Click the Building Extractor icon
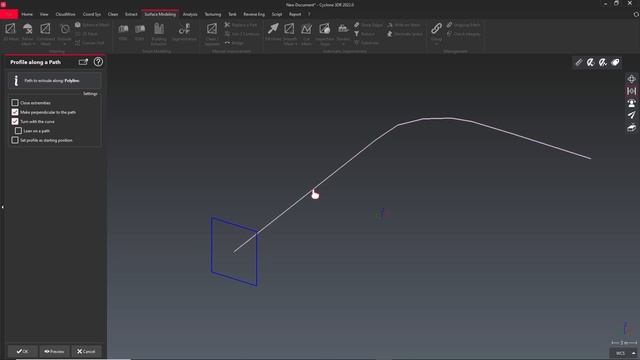The height and width of the screenshot is (360, 640). [159, 29]
